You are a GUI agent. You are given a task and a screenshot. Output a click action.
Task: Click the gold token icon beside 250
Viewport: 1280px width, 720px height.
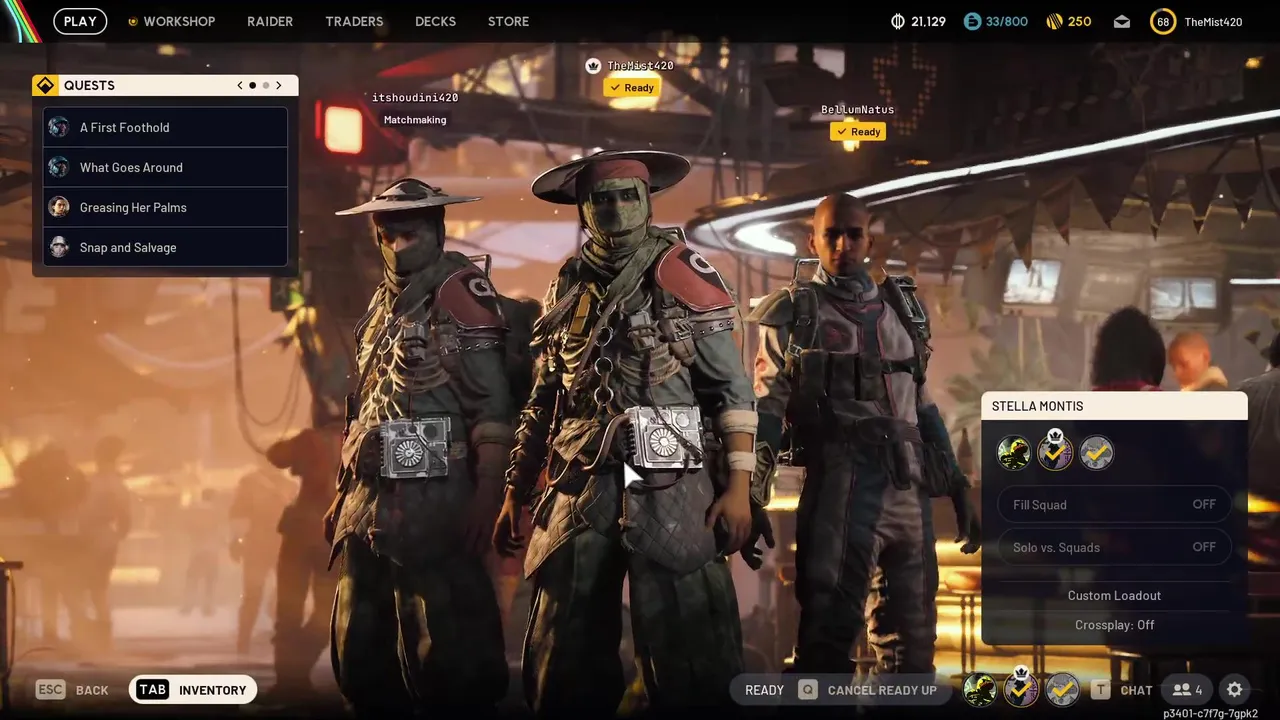pyautogui.click(x=1054, y=21)
